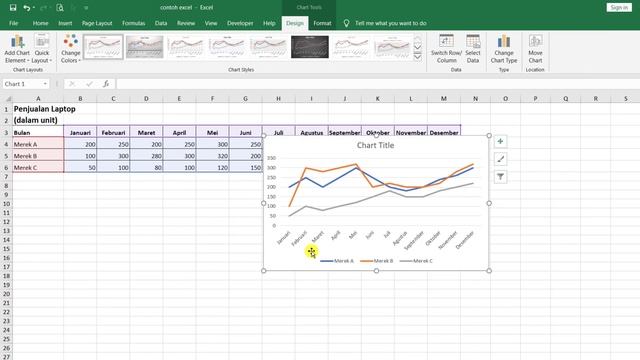Select Merek B legend entry
The height and width of the screenshot is (360, 640).
(377, 260)
